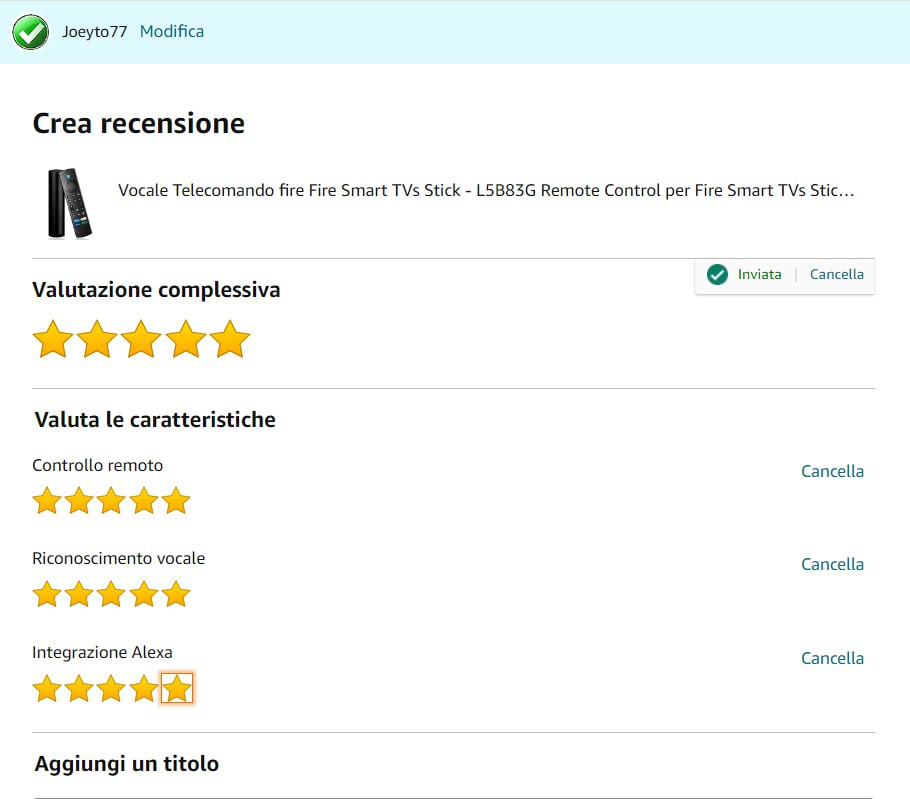The image size is (910, 799).
Task: Click Cancella beside the Inviata status
Action: click(x=836, y=274)
